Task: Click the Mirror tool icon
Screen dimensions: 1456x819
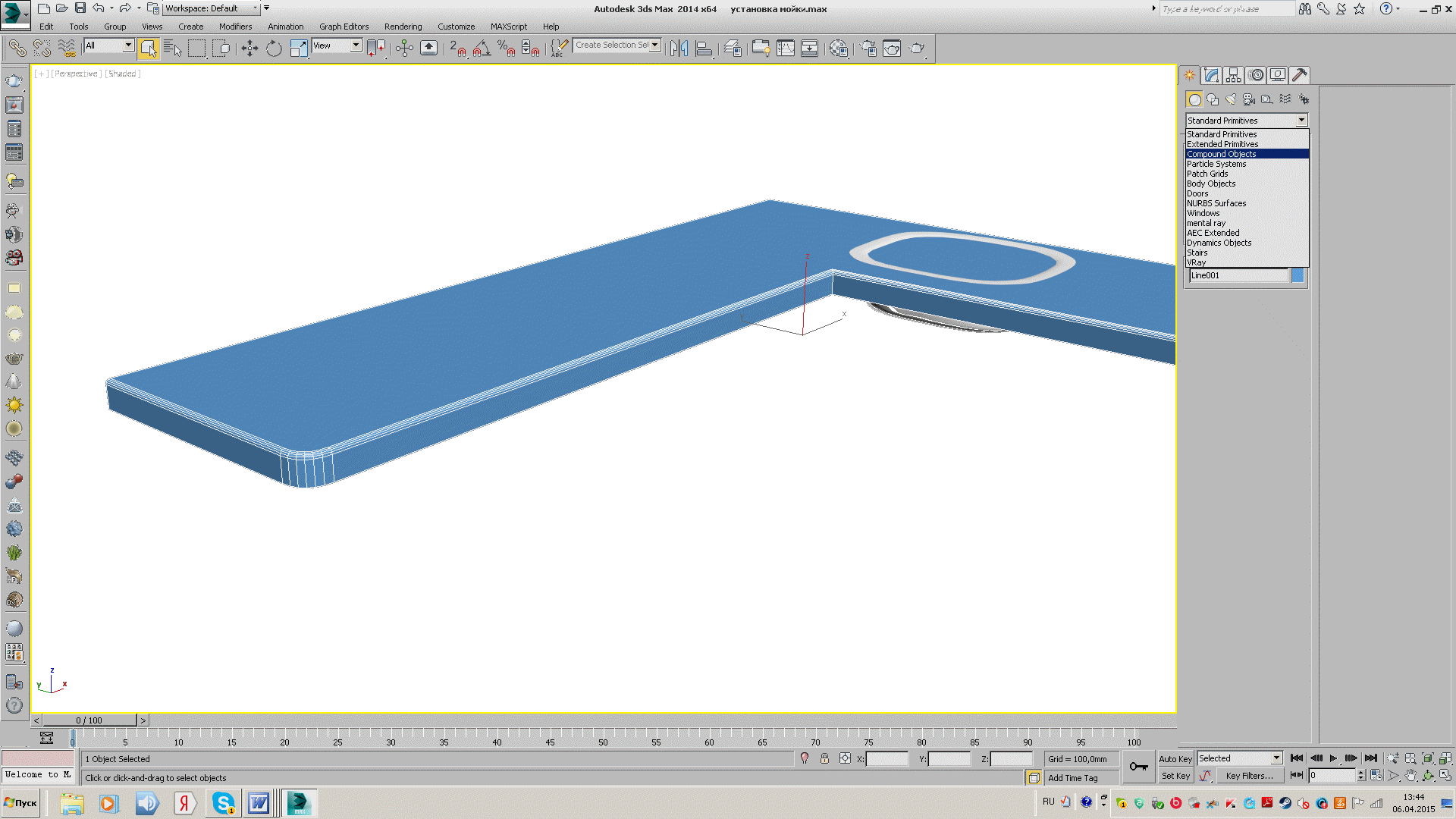Action: click(679, 49)
